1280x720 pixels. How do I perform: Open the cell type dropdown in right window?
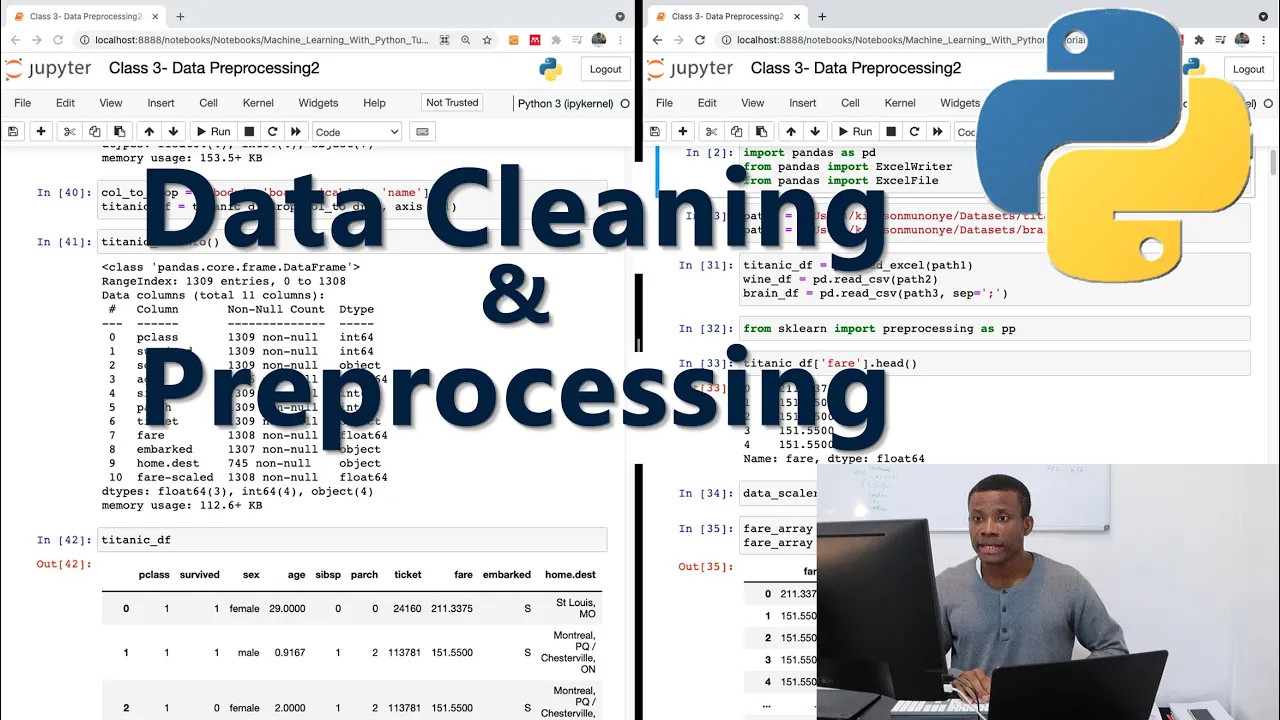pos(966,131)
